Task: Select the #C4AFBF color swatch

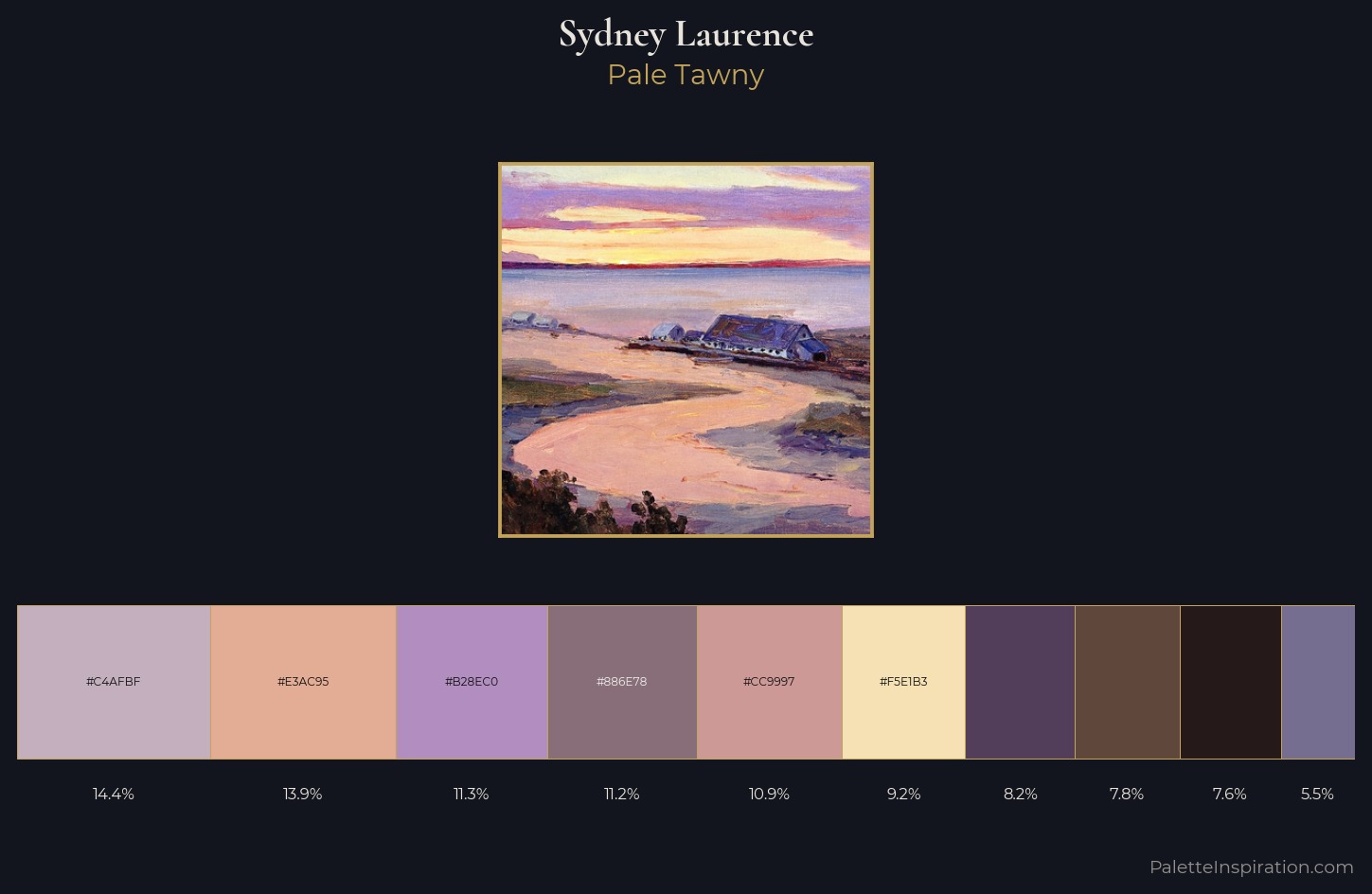Action: pos(114,682)
